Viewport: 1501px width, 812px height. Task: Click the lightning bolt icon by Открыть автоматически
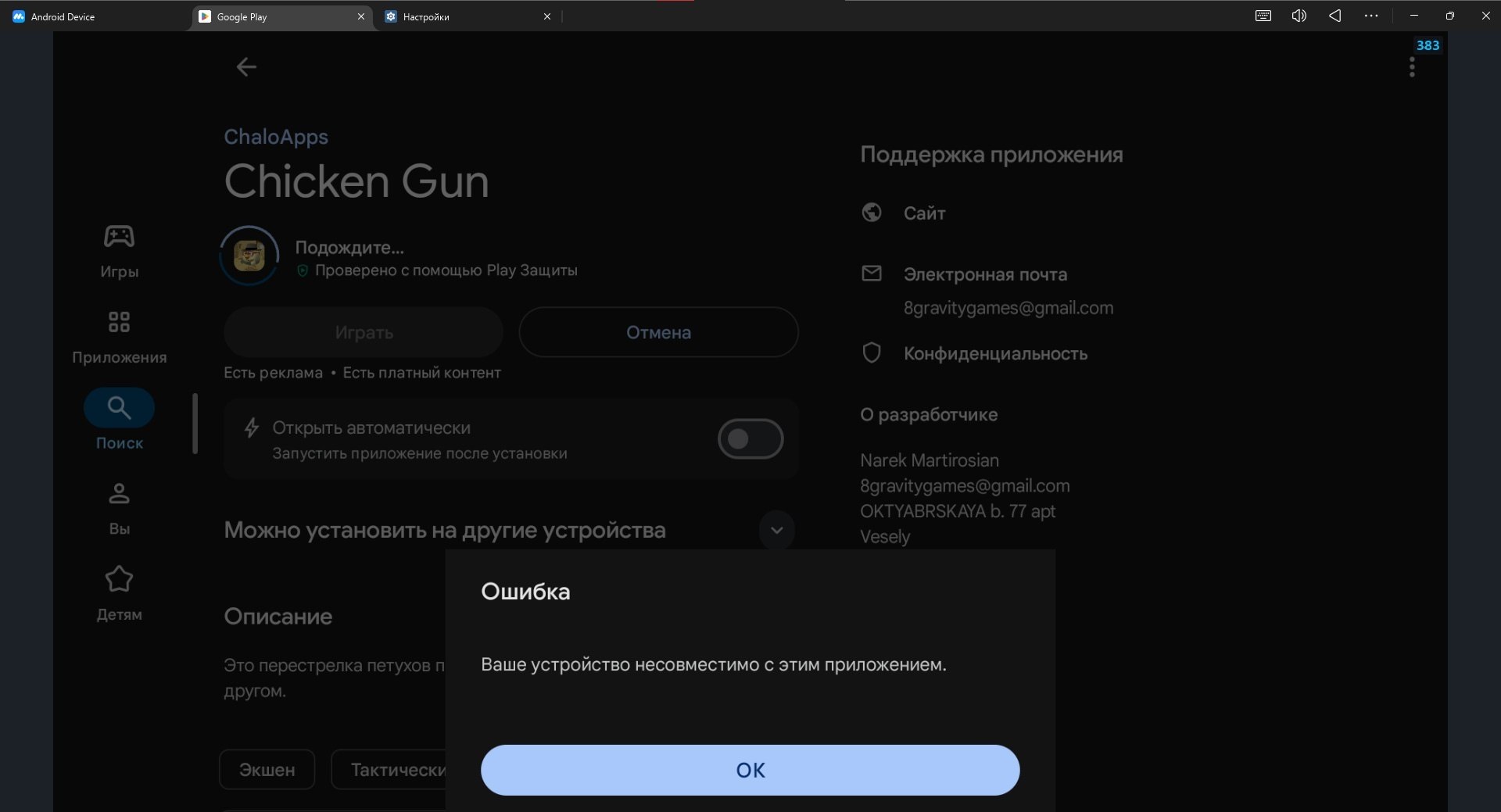pyautogui.click(x=251, y=428)
